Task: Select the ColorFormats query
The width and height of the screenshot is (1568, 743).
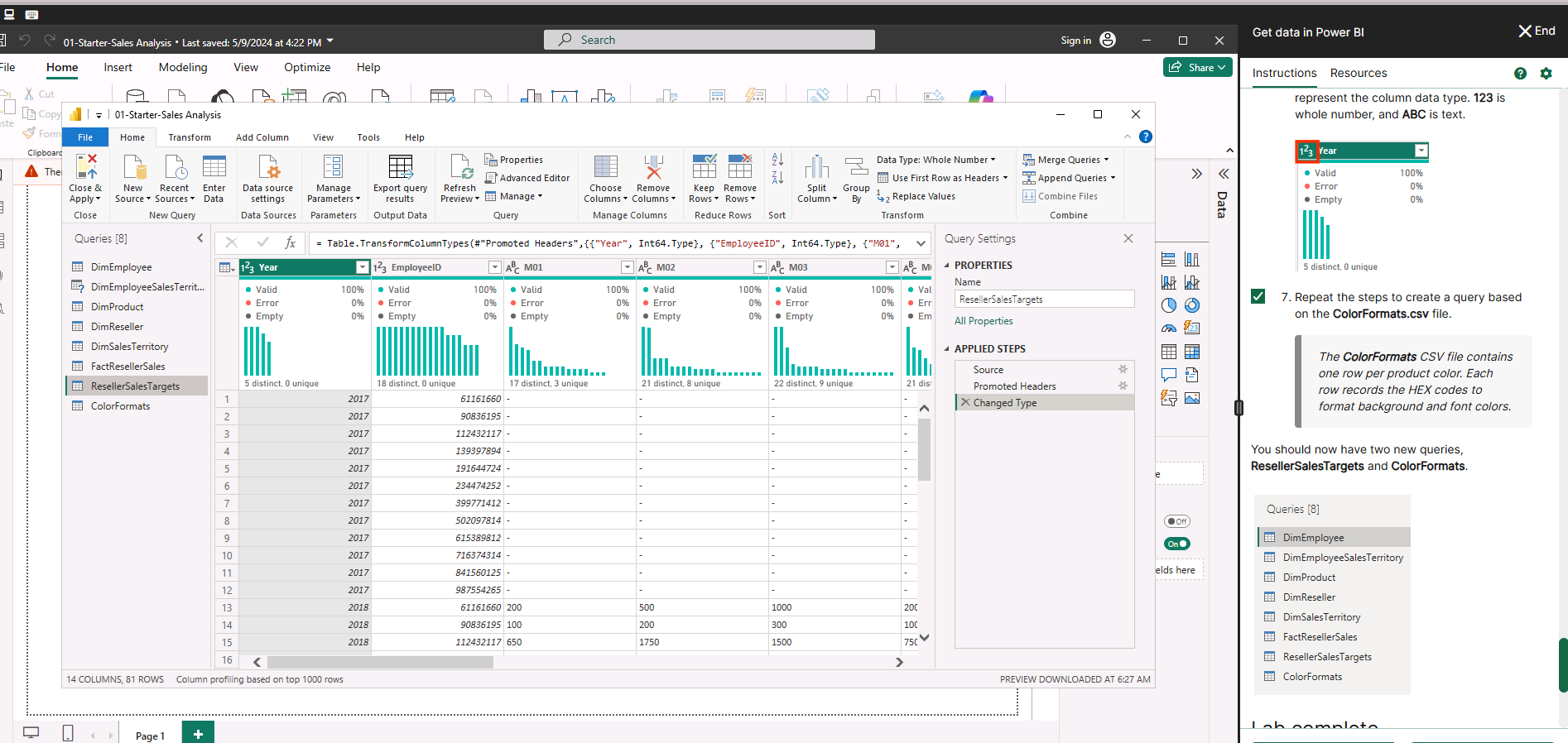Action: coord(137,406)
